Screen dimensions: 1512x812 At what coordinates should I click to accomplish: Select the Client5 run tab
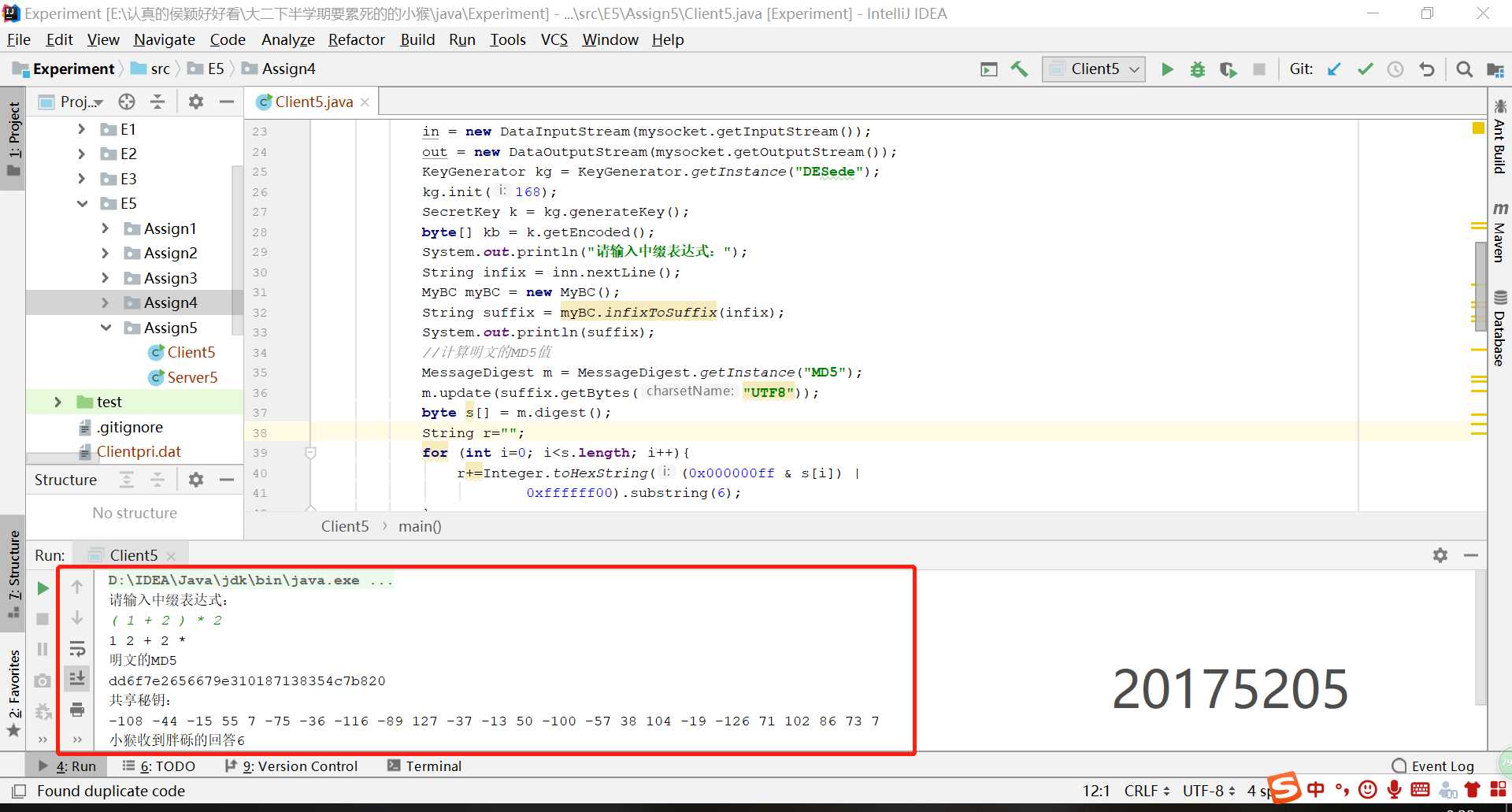tap(133, 555)
